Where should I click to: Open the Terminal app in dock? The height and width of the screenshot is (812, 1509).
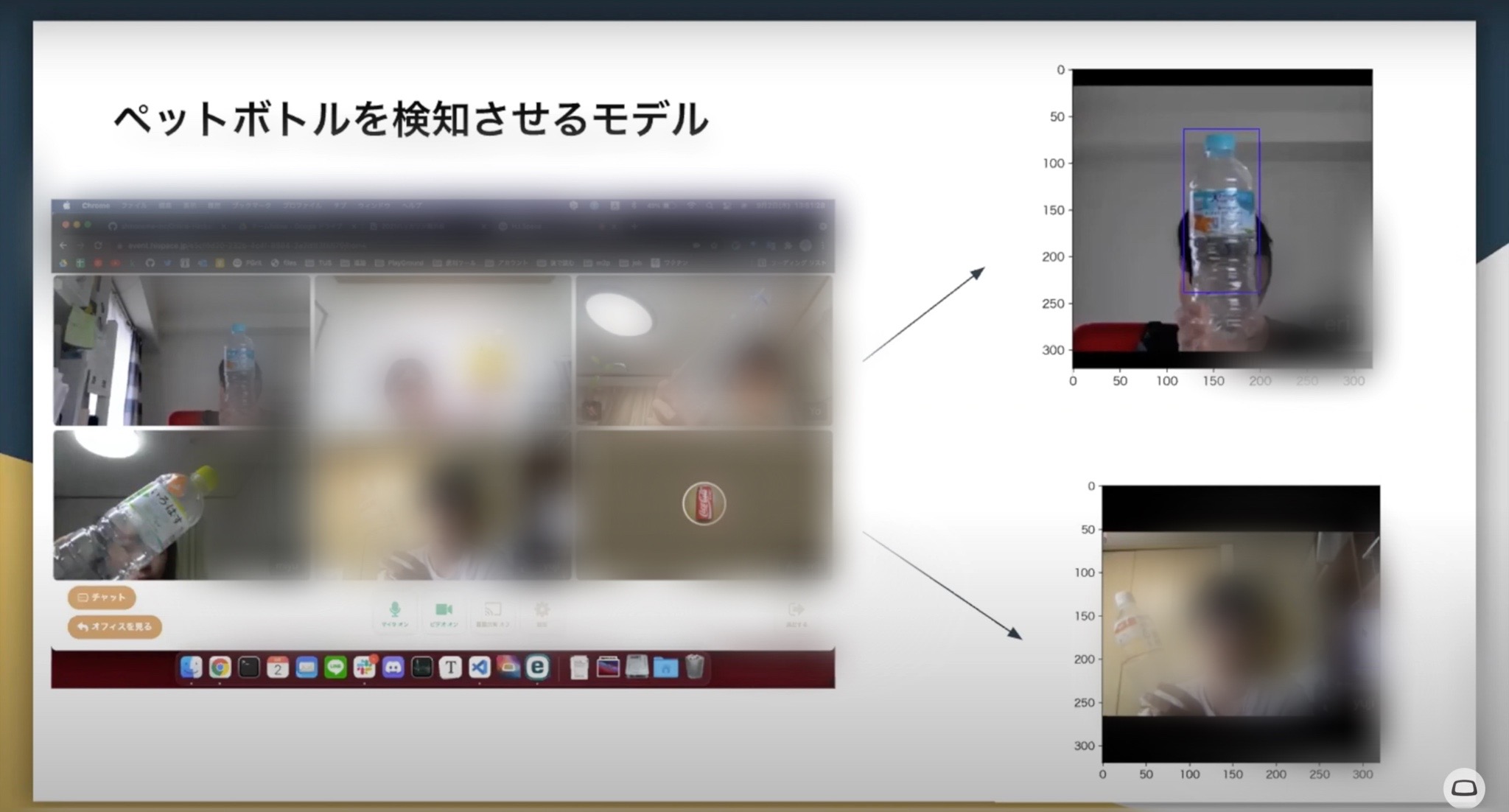point(248,667)
